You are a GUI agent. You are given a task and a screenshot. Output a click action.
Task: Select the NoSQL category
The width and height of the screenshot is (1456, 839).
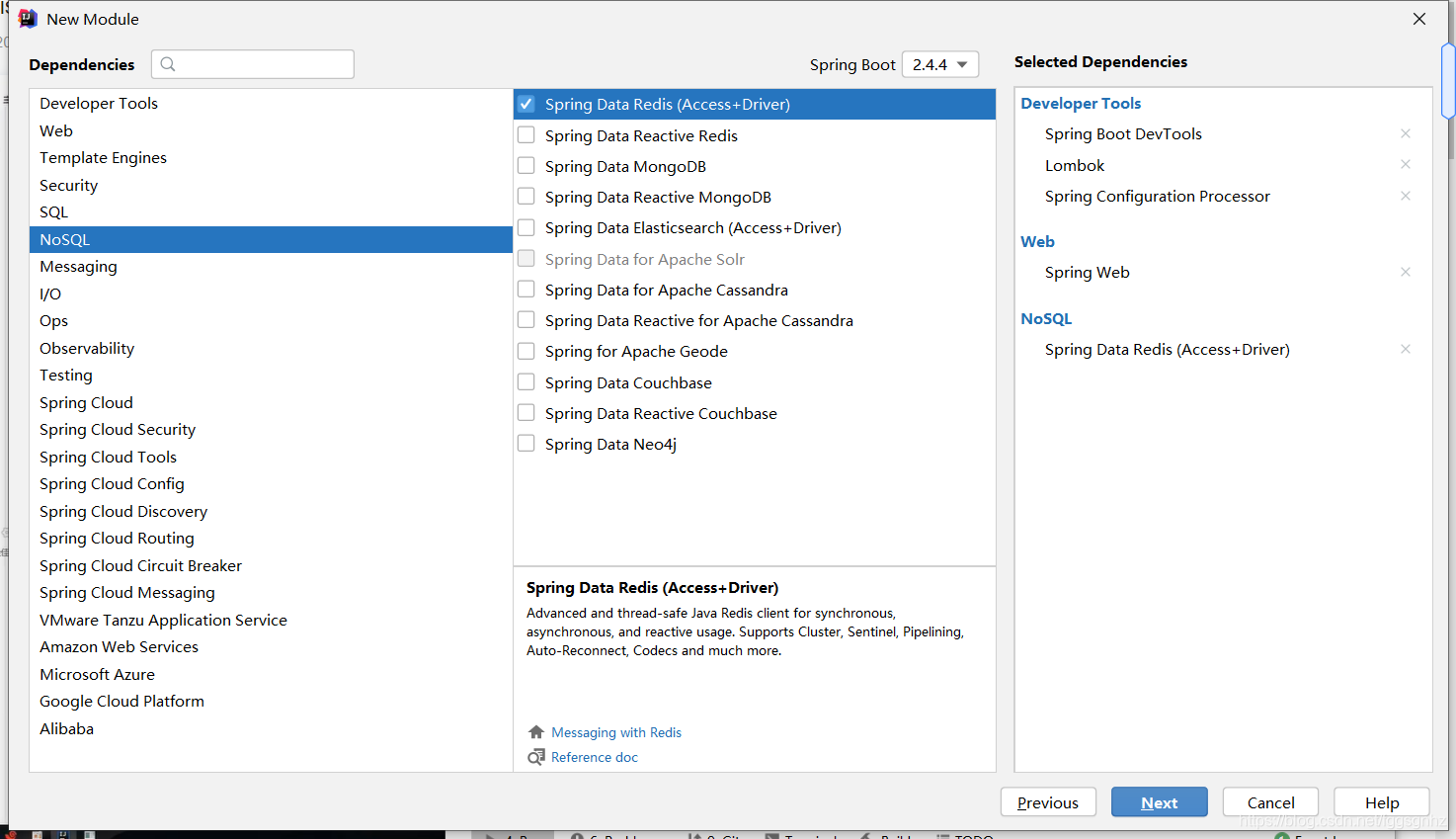(x=271, y=239)
